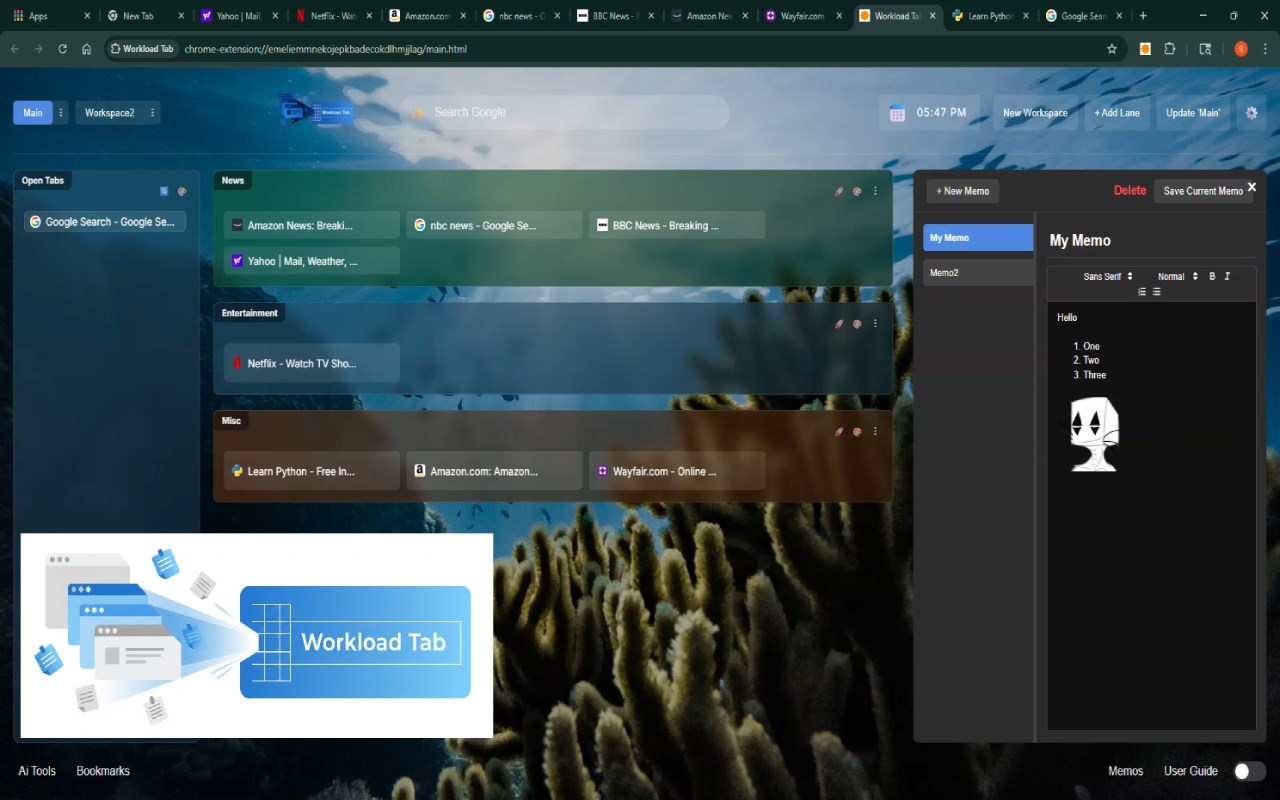The image size is (1280, 800).
Task: Open the text size dropdown showing Normal
Action: point(1178,277)
